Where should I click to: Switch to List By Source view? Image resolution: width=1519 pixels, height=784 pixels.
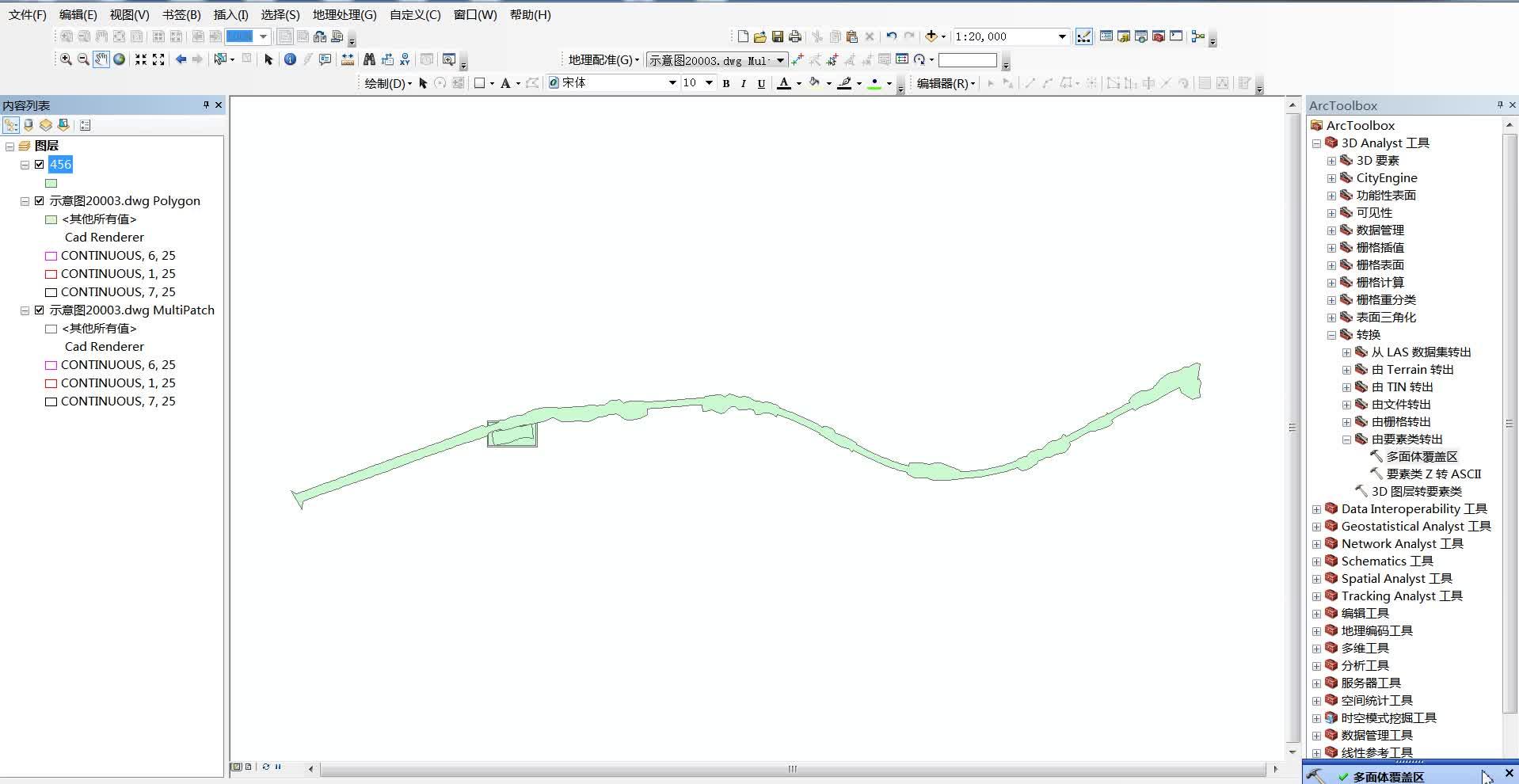pos(29,125)
